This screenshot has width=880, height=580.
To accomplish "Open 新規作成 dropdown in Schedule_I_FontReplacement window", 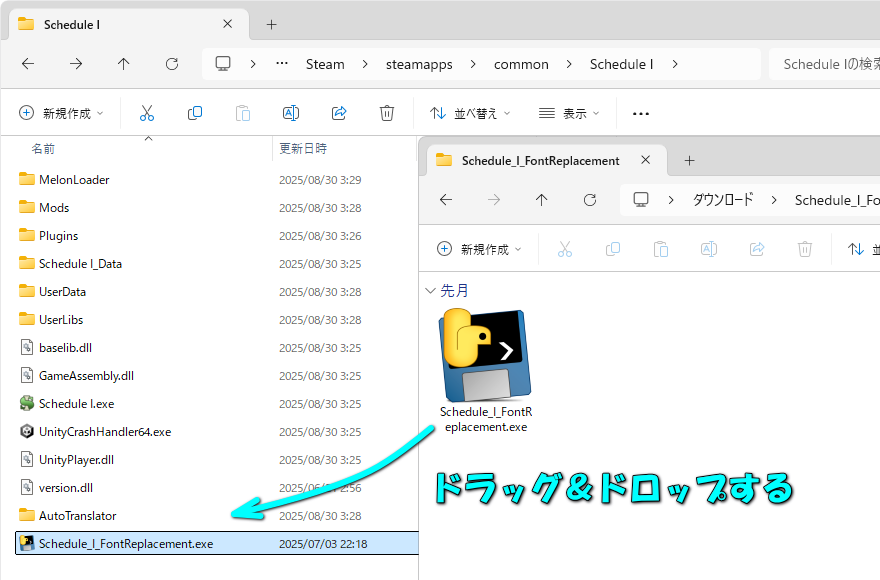I will pos(479,249).
